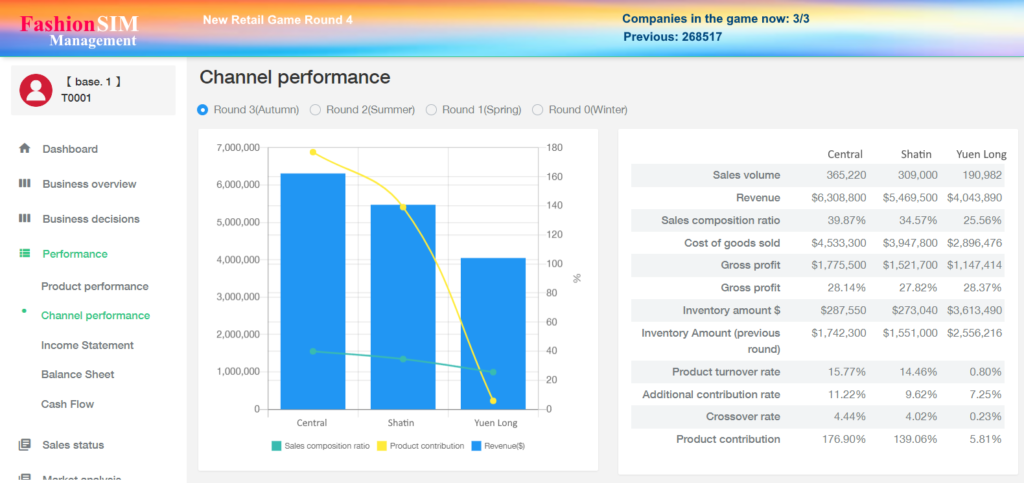This screenshot has height=483, width=1024.
Task: Click the Central revenue bar in chart
Action: pos(312,290)
